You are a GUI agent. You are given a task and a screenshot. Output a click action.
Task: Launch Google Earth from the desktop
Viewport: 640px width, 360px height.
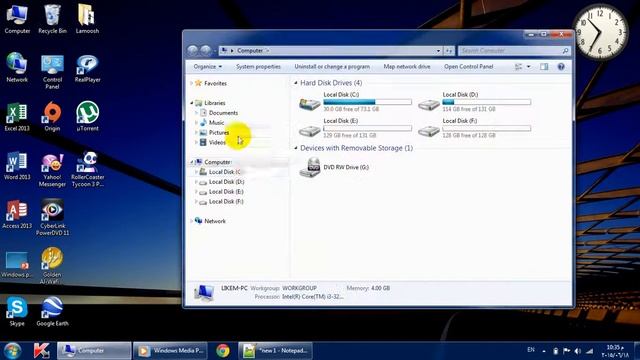click(52, 312)
